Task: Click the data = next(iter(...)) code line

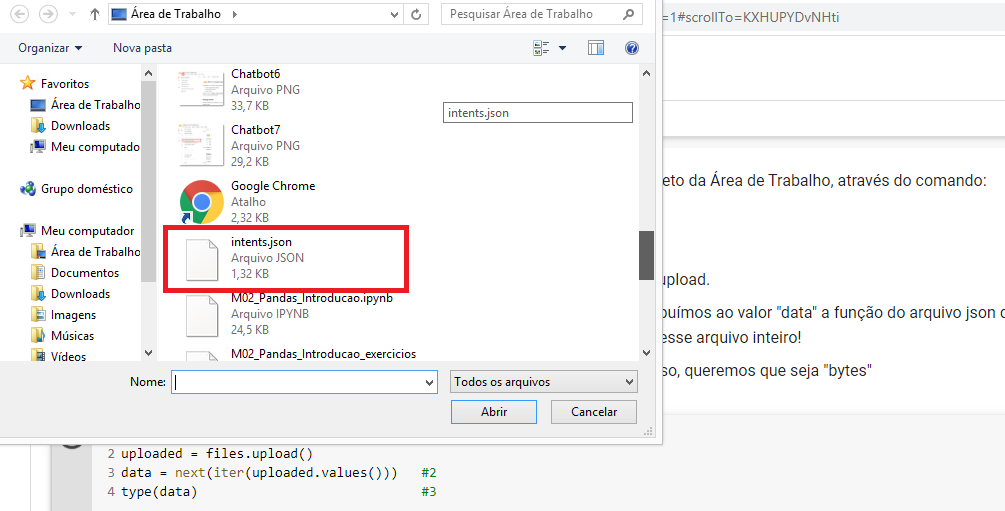Action: coord(259,473)
